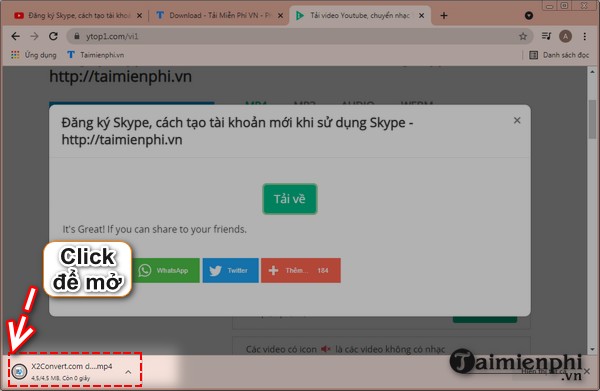Viewport: 600px width, 391px height.
Task: Open the profile avatar A
Action: click(566, 36)
